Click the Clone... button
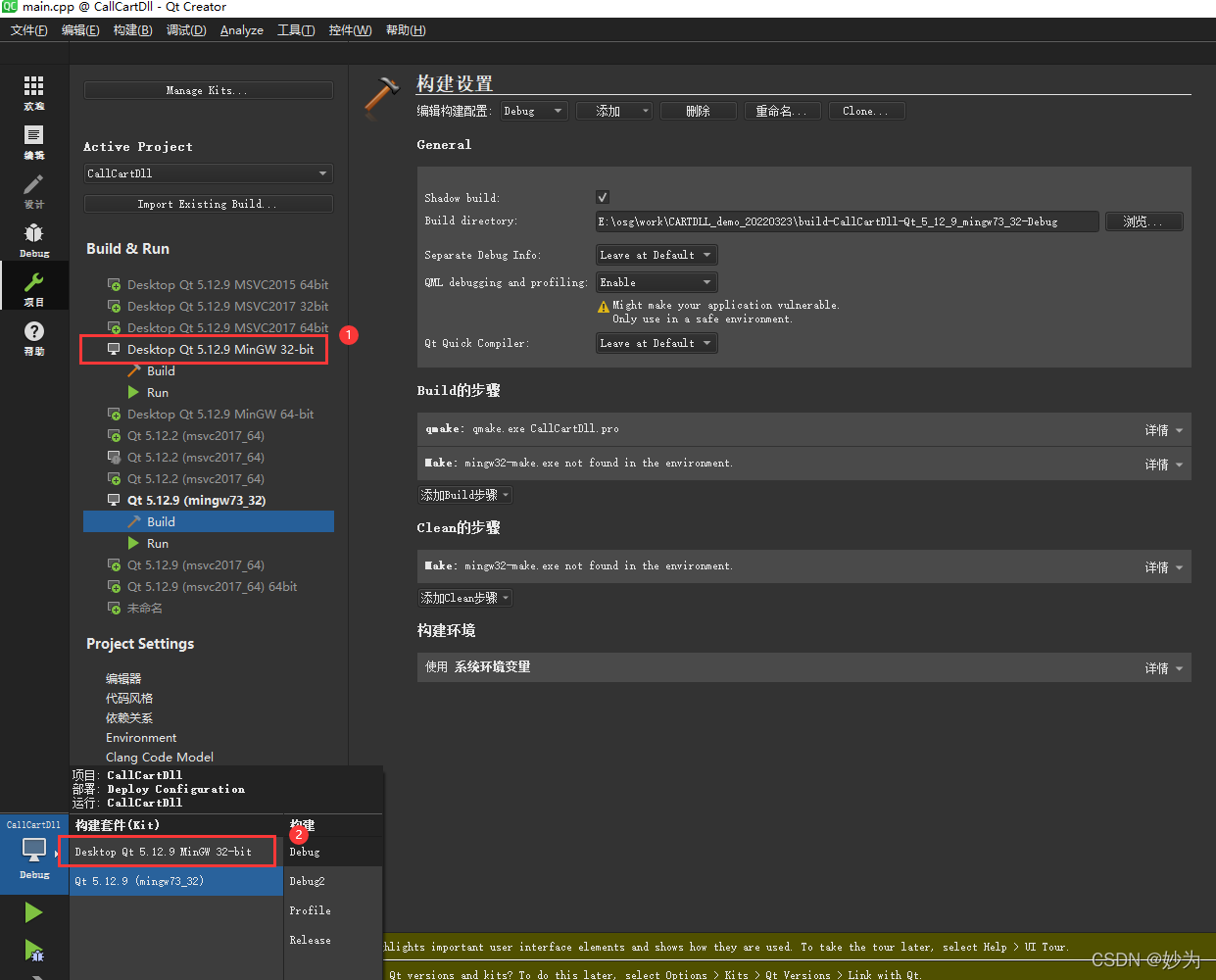Viewport: 1216px width, 980px height. (867, 111)
